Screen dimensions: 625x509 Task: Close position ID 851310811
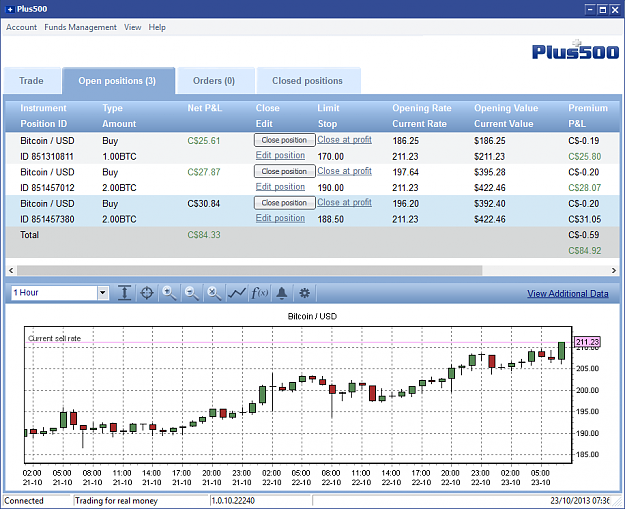coord(285,140)
